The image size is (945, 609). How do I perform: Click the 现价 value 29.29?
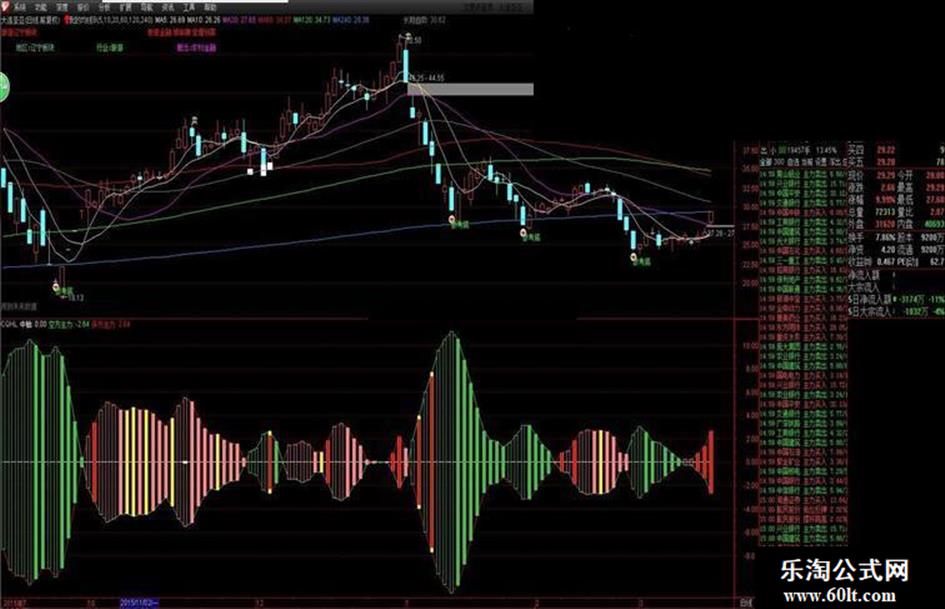pos(886,175)
